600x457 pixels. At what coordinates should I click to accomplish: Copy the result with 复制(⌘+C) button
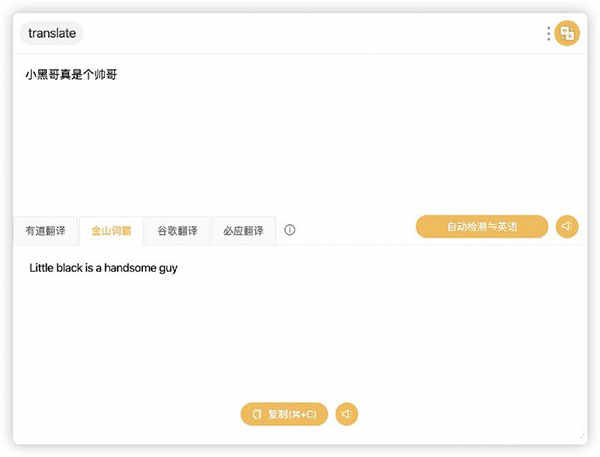pos(284,414)
